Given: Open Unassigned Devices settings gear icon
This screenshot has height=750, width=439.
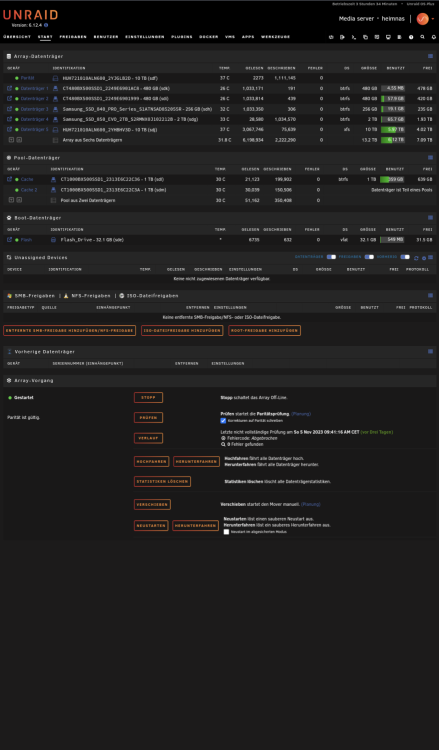Looking at the screenshot, I should click(424, 258).
